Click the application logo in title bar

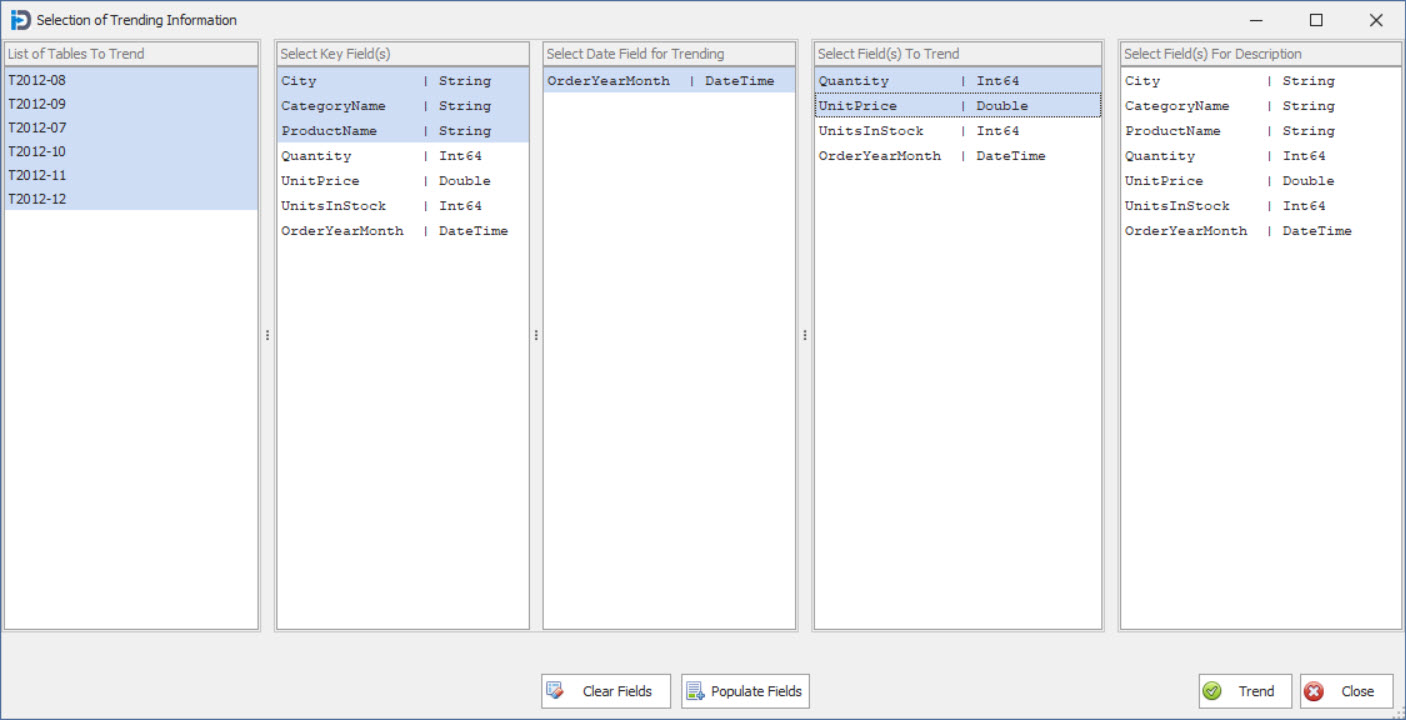point(20,20)
